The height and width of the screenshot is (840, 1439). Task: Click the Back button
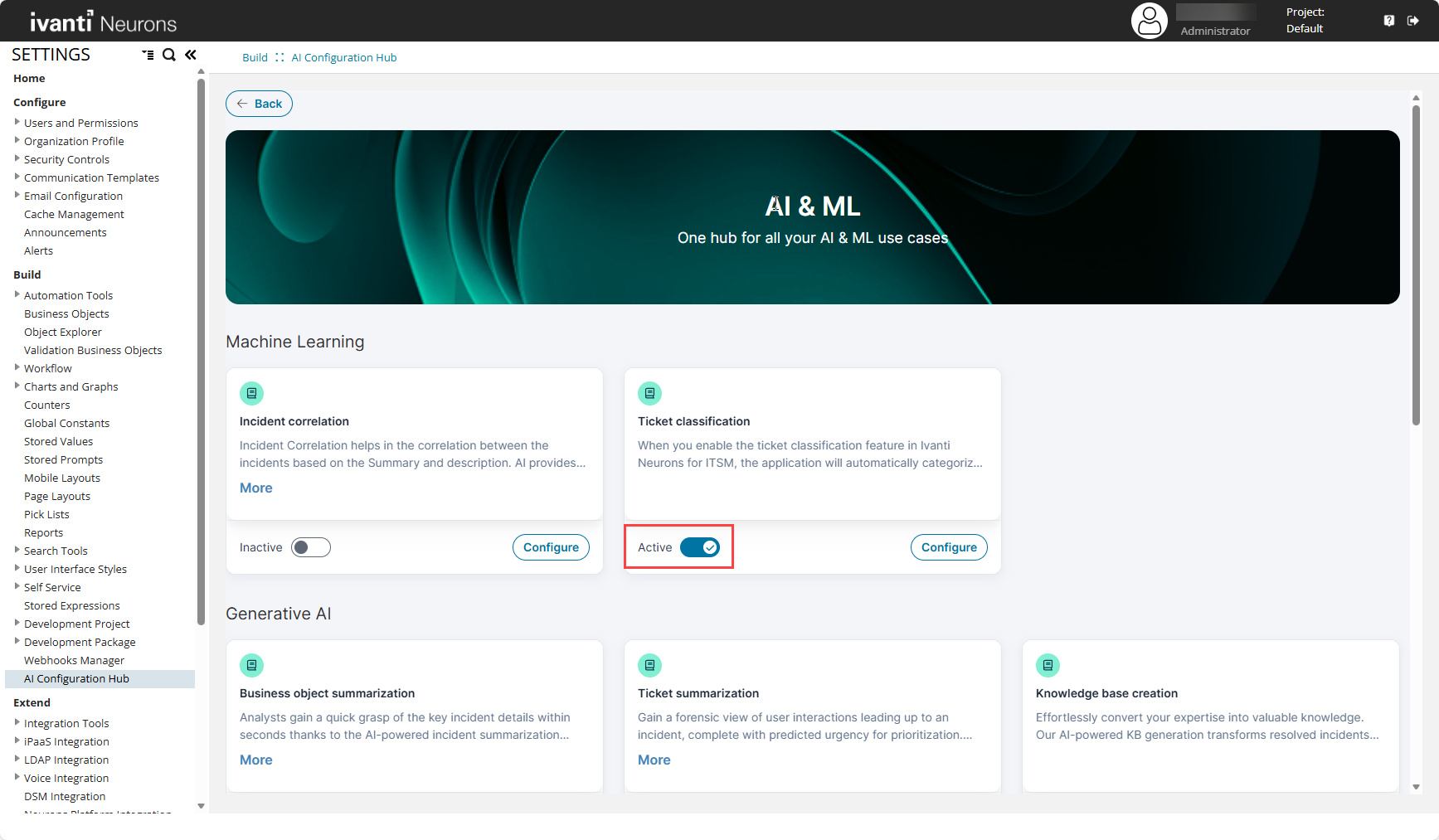tap(259, 104)
